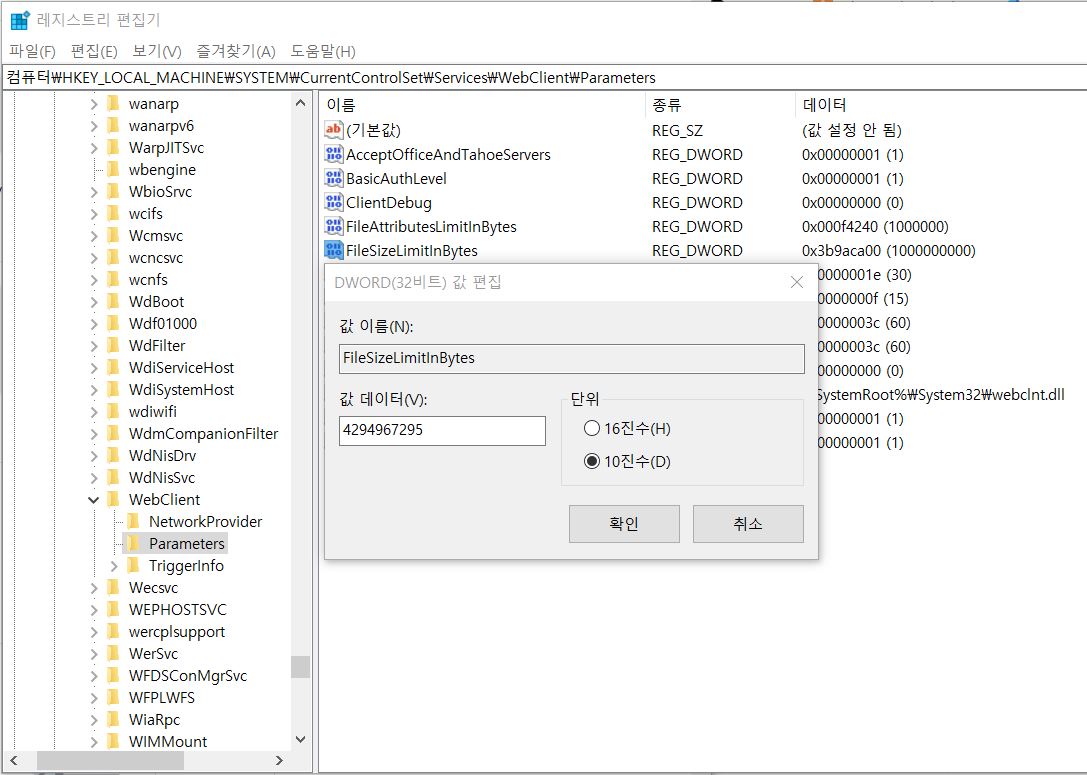1087x775 pixels.
Task: Select the WFPLWFS tree item
Action: pyautogui.click(x=162, y=698)
